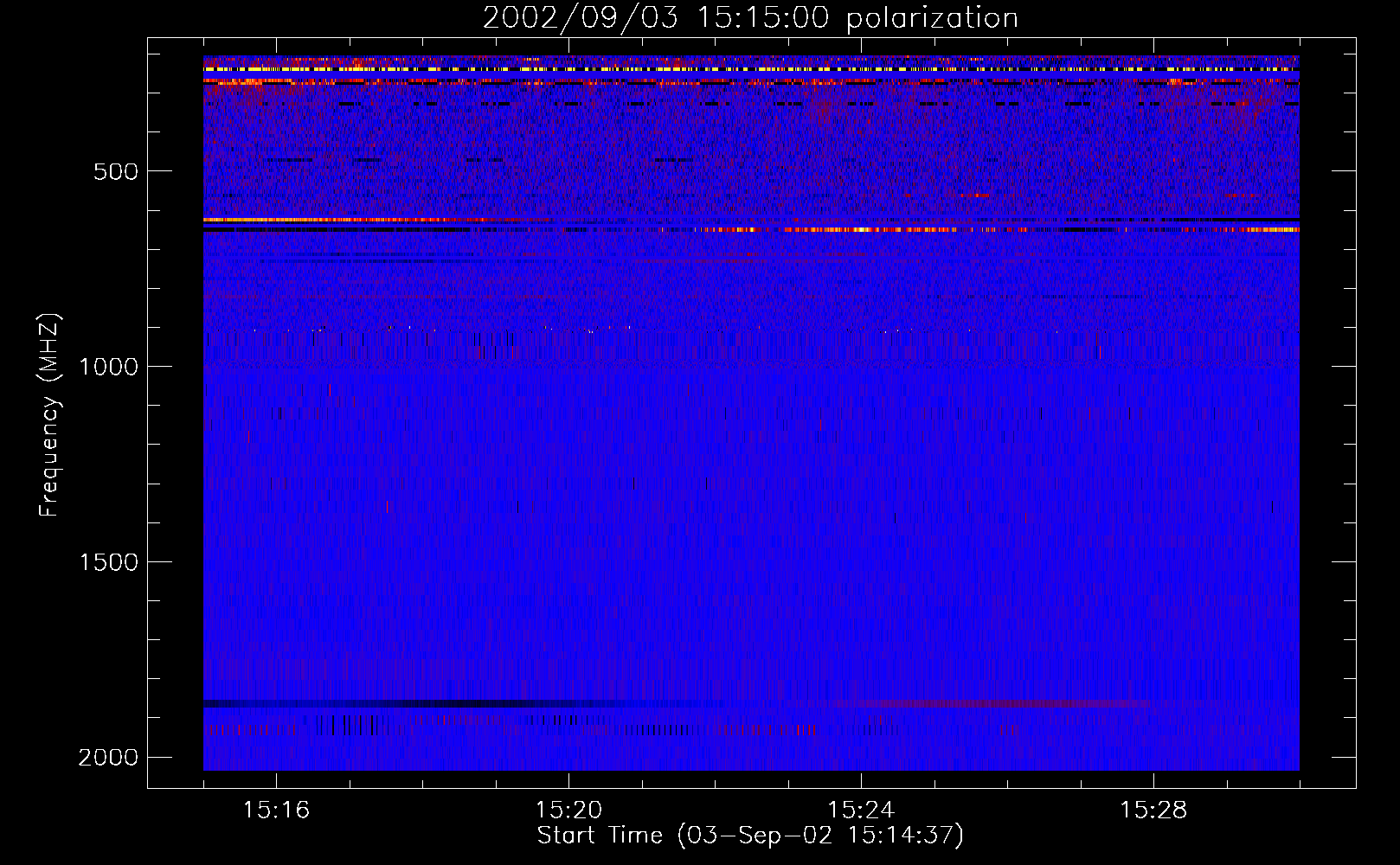Click the plot title '2002/09/03 15:15:00 polarization'
This screenshot has width=1400, height=865.
click(x=750, y=17)
